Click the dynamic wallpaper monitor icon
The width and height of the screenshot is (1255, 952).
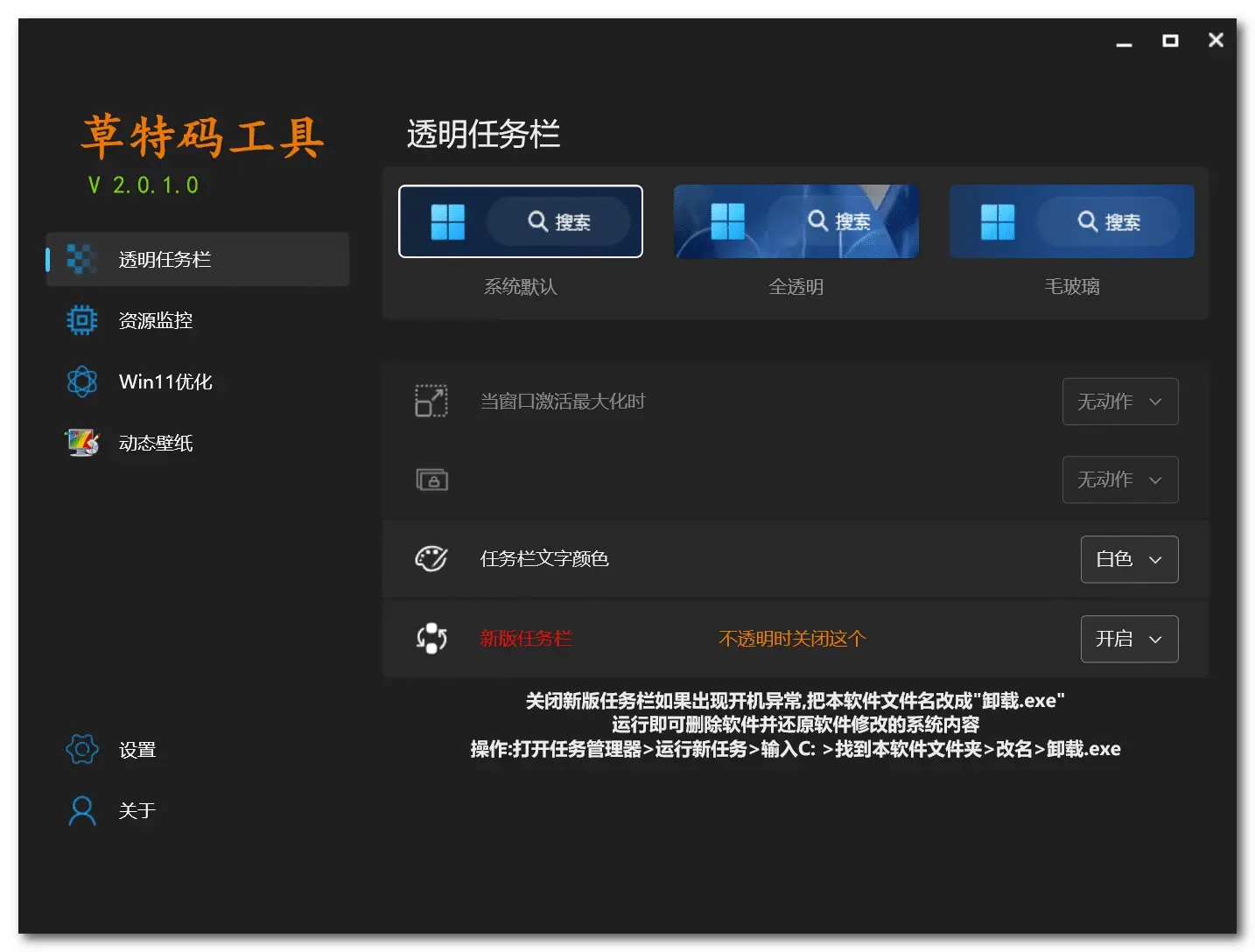[x=82, y=443]
